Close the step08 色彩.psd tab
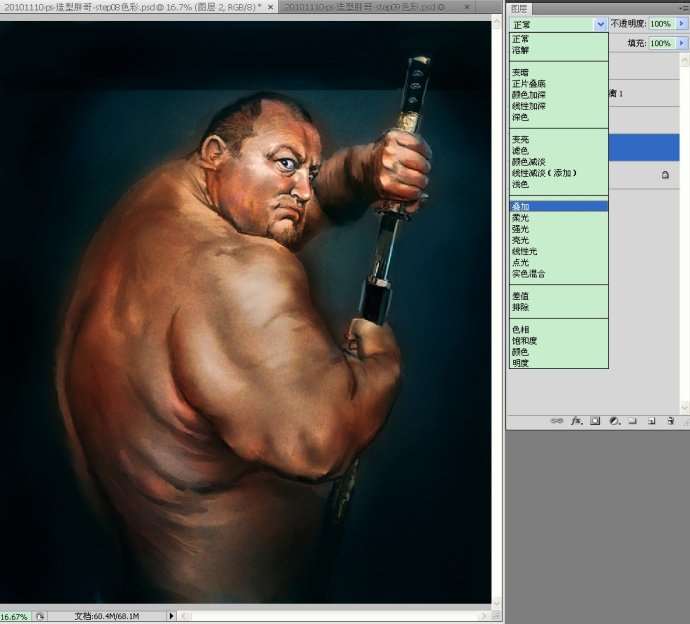Image resolution: width=690 pixels, height=624 pixels. [271, 7]
